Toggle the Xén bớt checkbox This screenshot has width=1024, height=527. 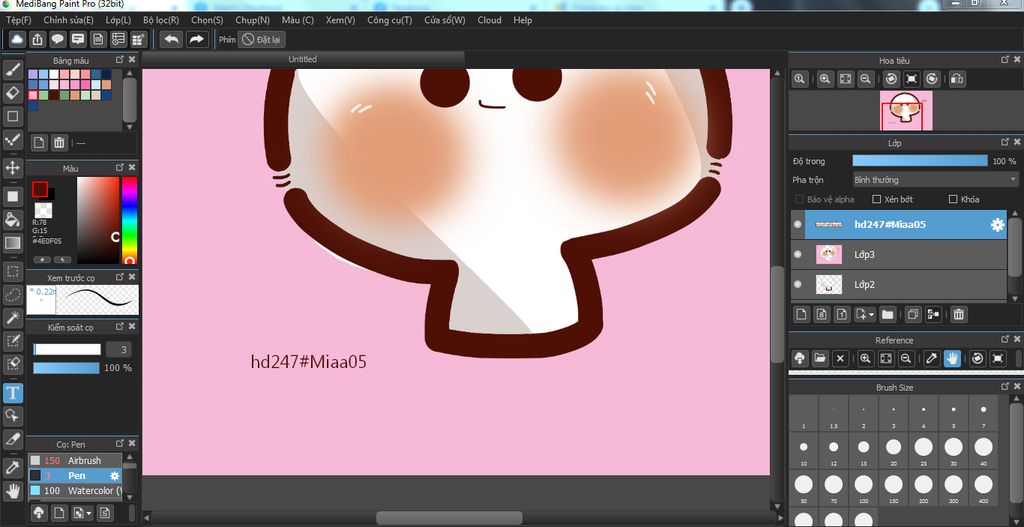[877, 199]
